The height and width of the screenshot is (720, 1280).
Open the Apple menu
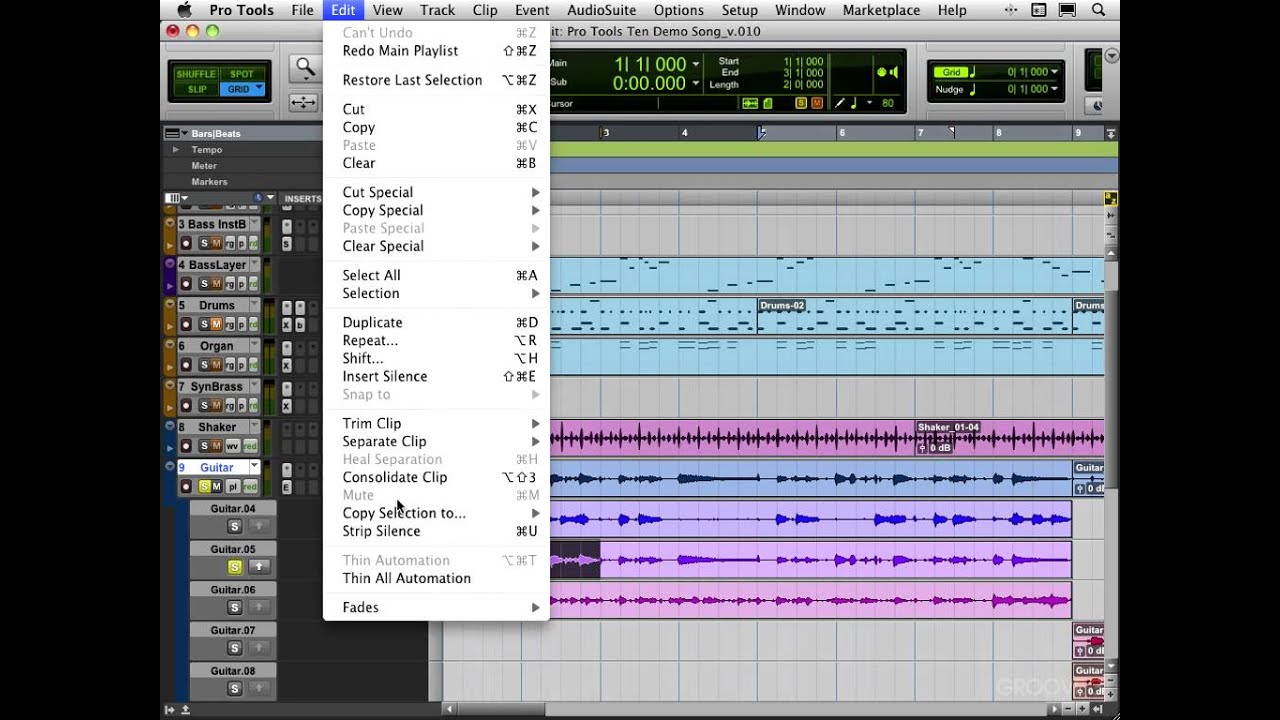184,10
